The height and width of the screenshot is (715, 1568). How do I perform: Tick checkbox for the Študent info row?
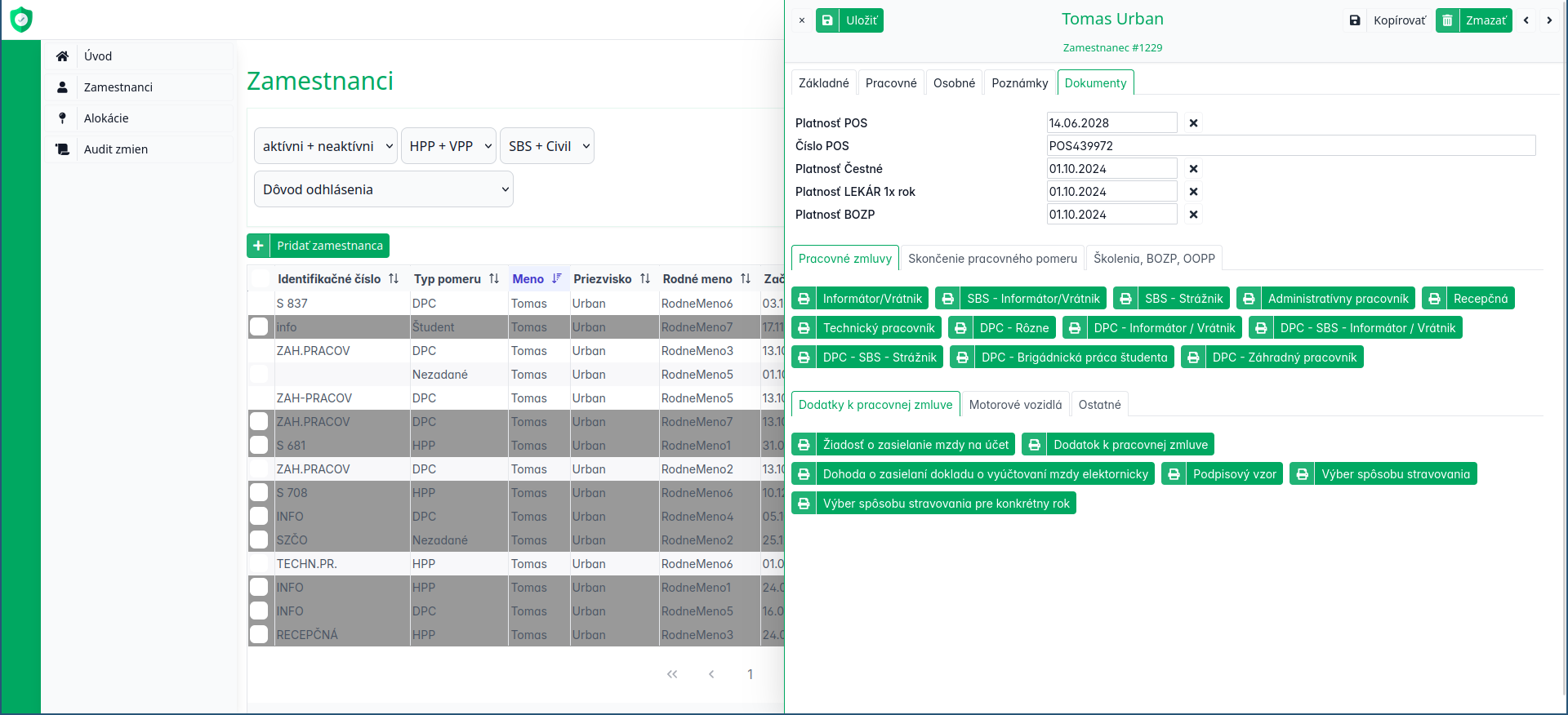259,327
